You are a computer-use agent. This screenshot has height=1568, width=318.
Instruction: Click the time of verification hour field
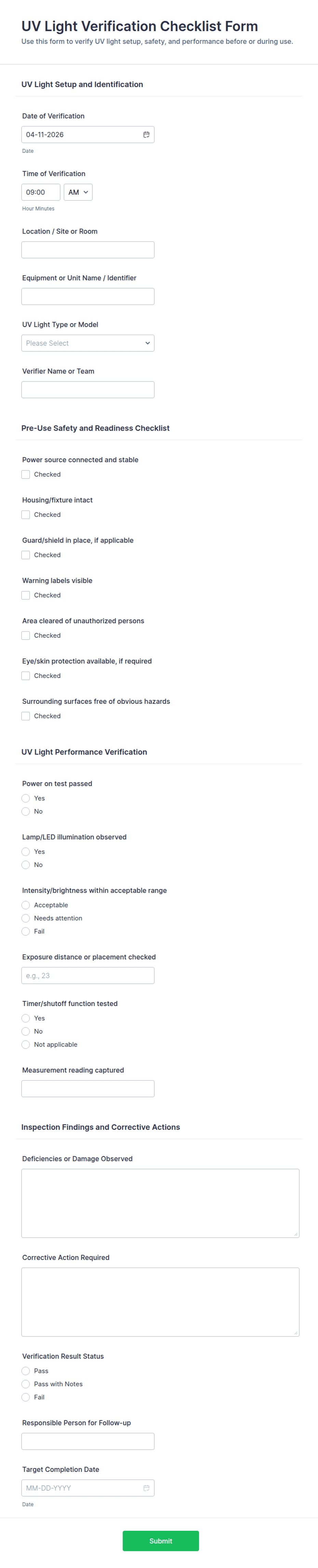(x=41, y=192)
